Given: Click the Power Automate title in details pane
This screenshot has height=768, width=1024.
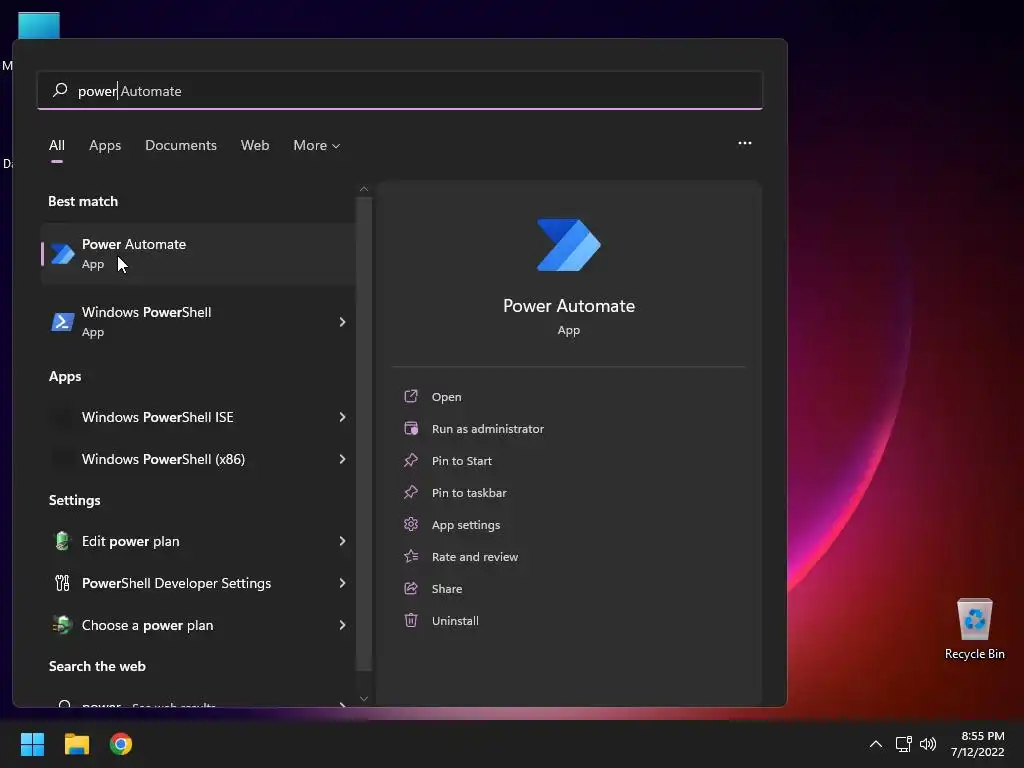Looking at the screenshot, I should (x=568, y=306).
